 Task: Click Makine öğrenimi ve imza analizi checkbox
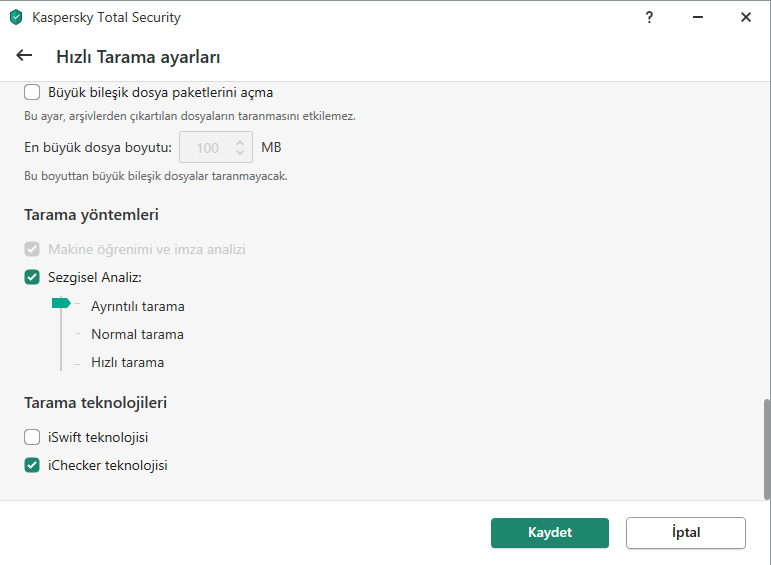tap(32, 249)
